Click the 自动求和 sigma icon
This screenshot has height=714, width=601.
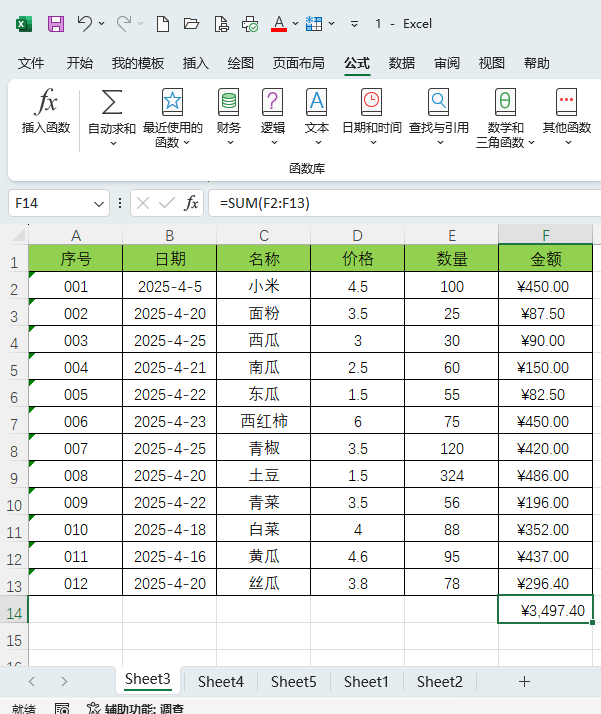[x=112, y=102]
